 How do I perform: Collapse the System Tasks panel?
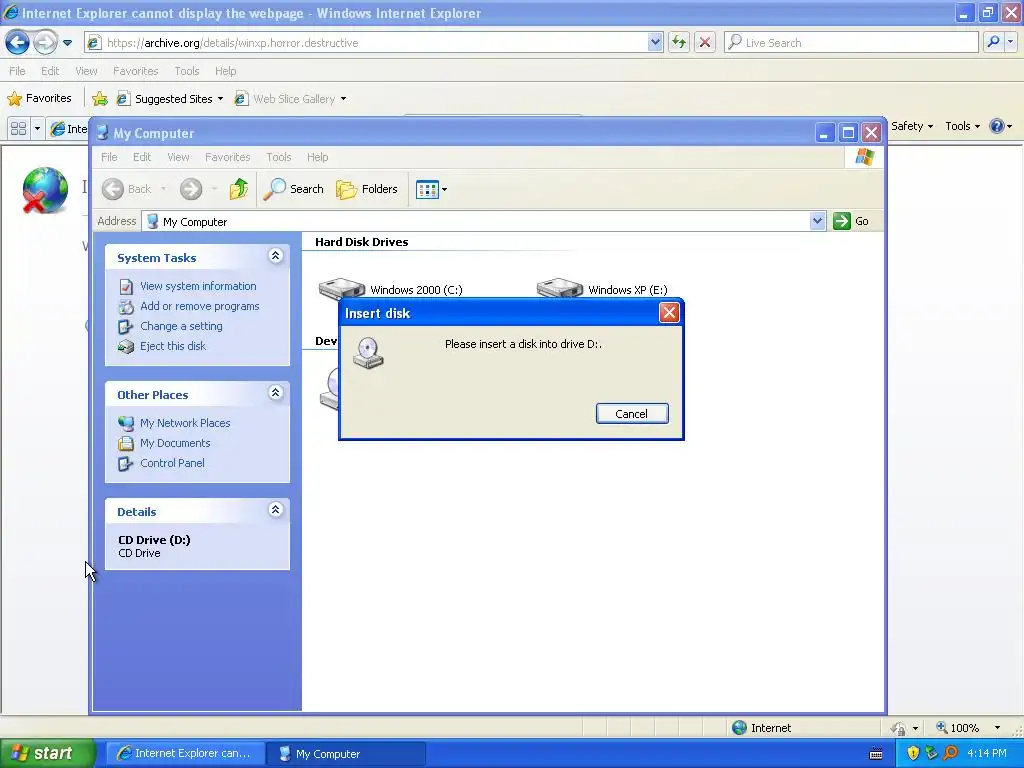(276, 256)
